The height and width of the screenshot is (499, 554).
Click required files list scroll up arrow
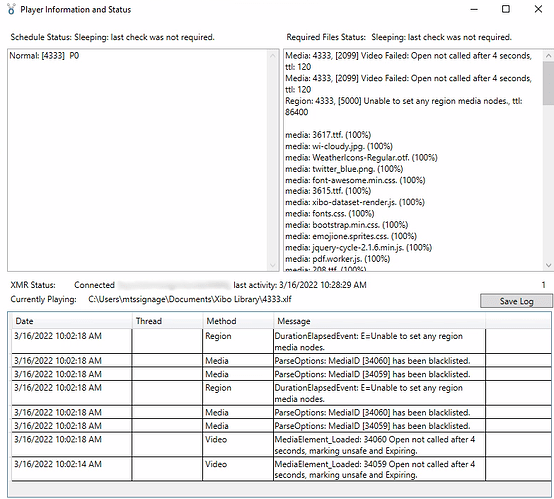(548, 55)
